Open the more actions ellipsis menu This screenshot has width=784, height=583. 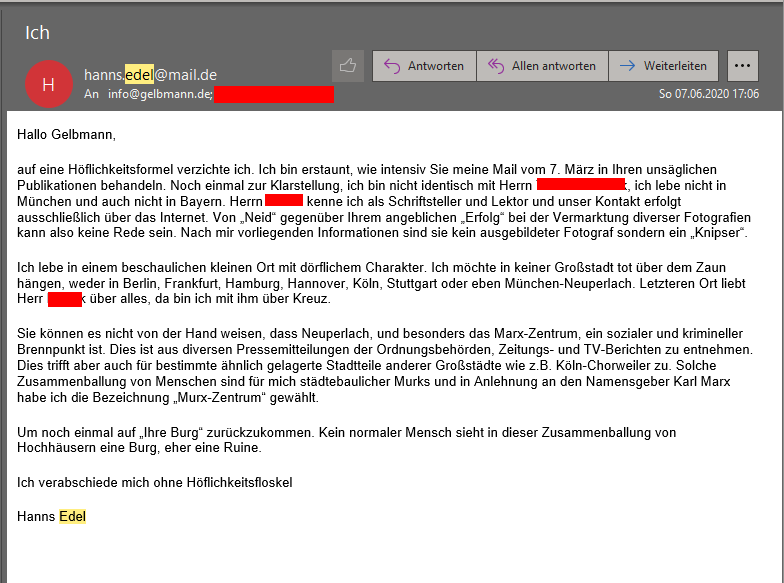click(x=742, y=66)
